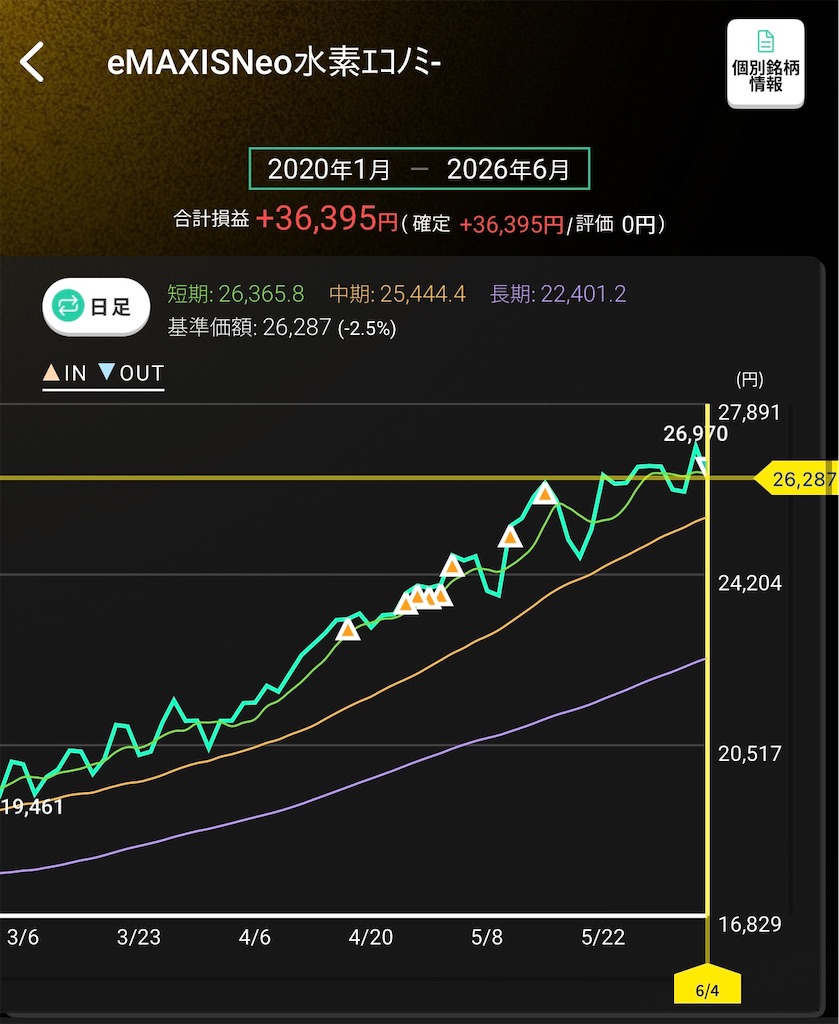Tap the 中期: 25,444.4 moving average label
Viewport: 839px width, 1024px height.
397,294
